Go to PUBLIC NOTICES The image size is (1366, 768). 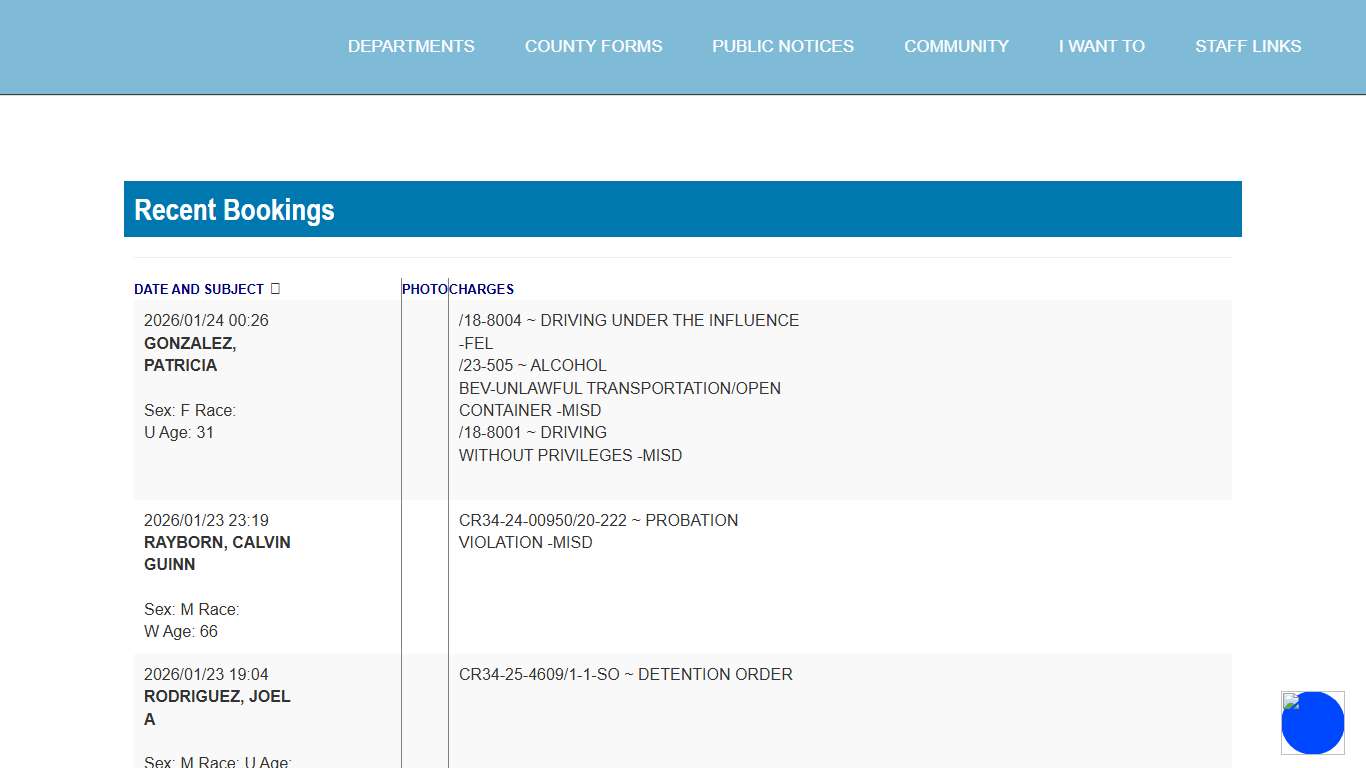pos(783,46)
